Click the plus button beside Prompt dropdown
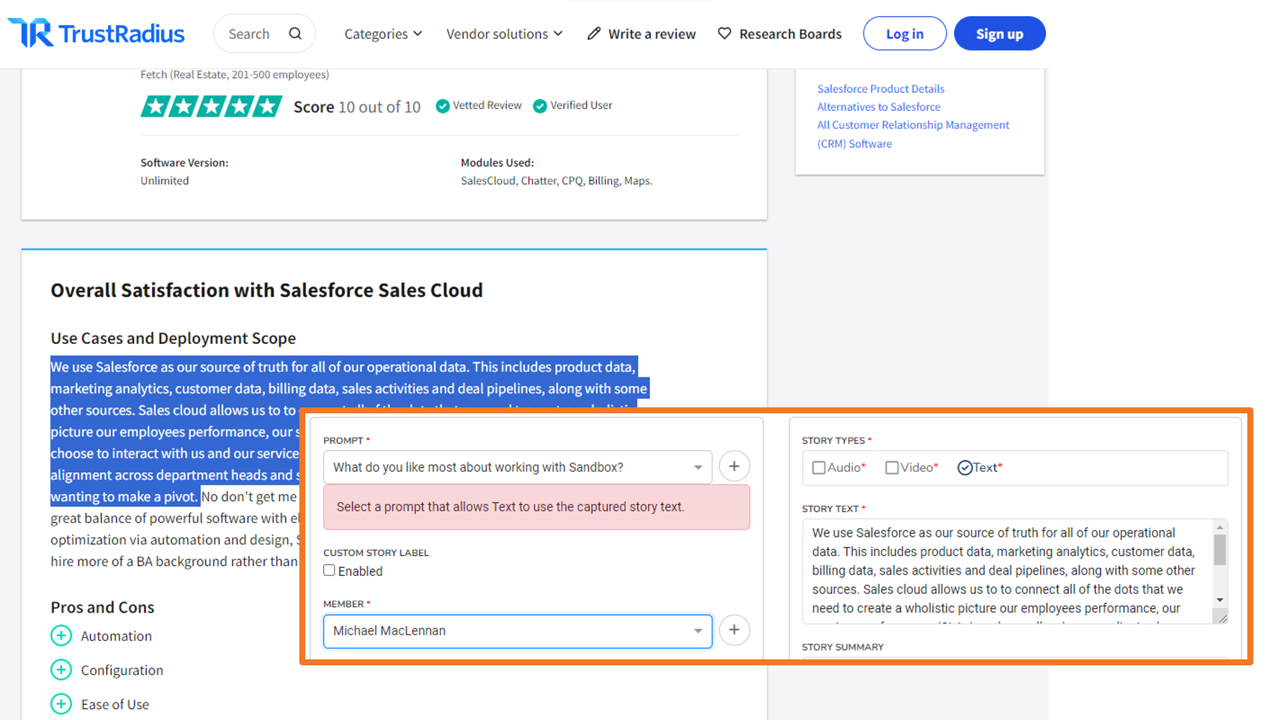This screenshot has width=1280, height=720. pyautogui.click(x=734, y=466)
